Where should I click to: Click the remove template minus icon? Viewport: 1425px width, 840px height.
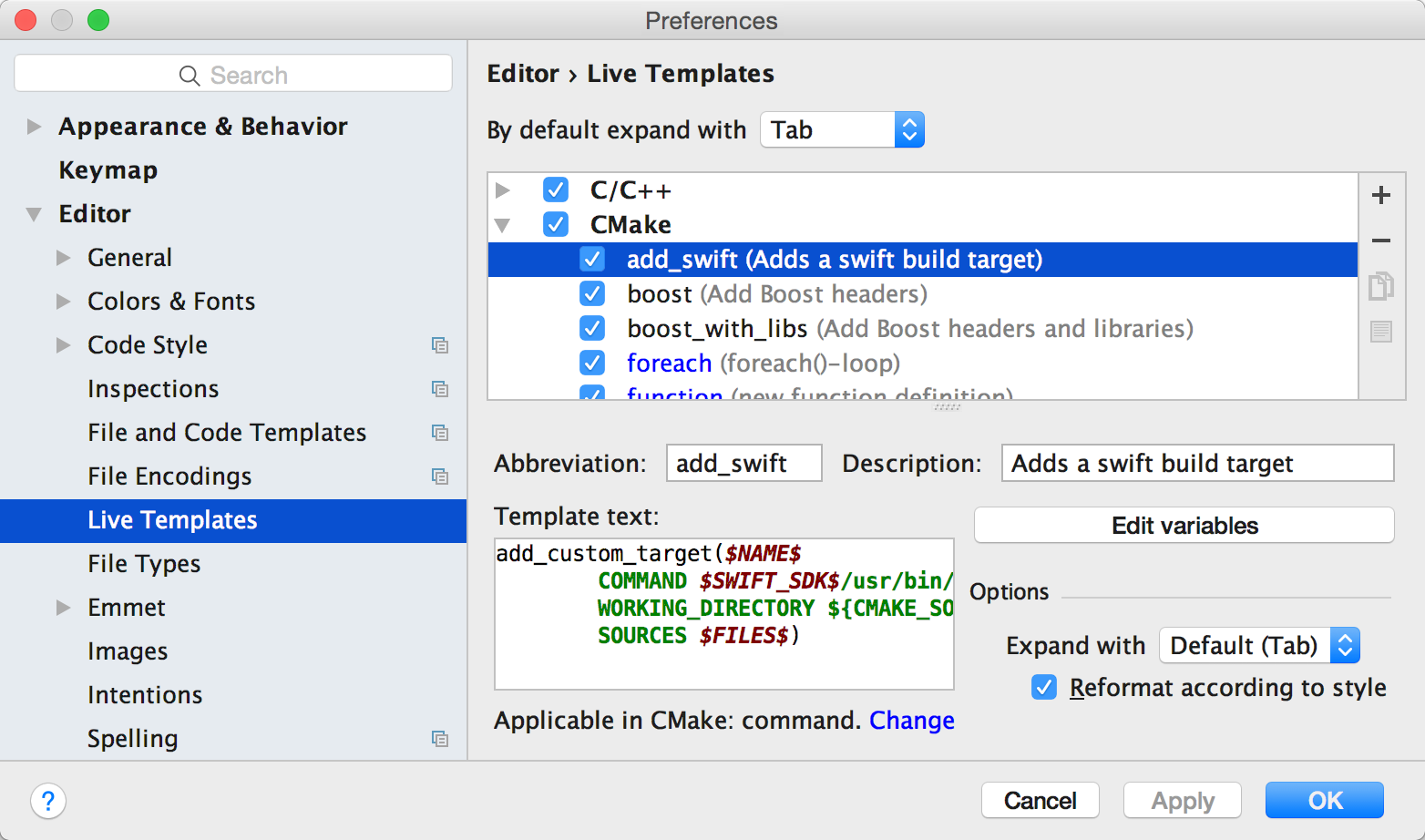[1381, 241]
